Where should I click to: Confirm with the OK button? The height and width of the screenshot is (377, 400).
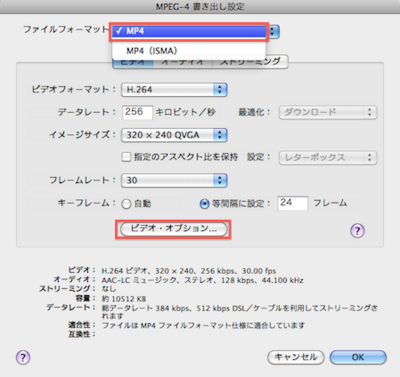point(358,357)
